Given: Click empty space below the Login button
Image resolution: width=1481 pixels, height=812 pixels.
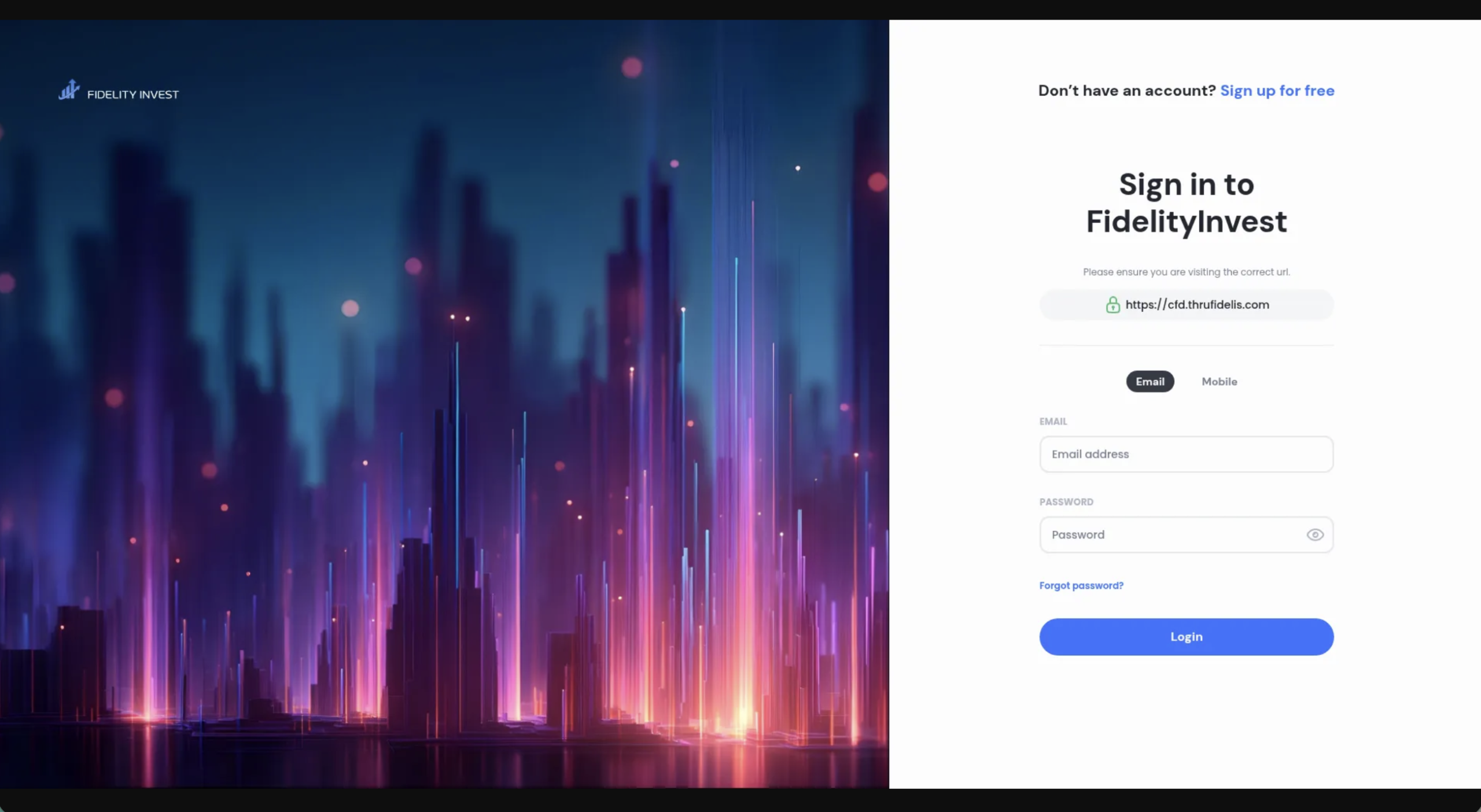Looking at the screenshot, I should [1186, 723].
